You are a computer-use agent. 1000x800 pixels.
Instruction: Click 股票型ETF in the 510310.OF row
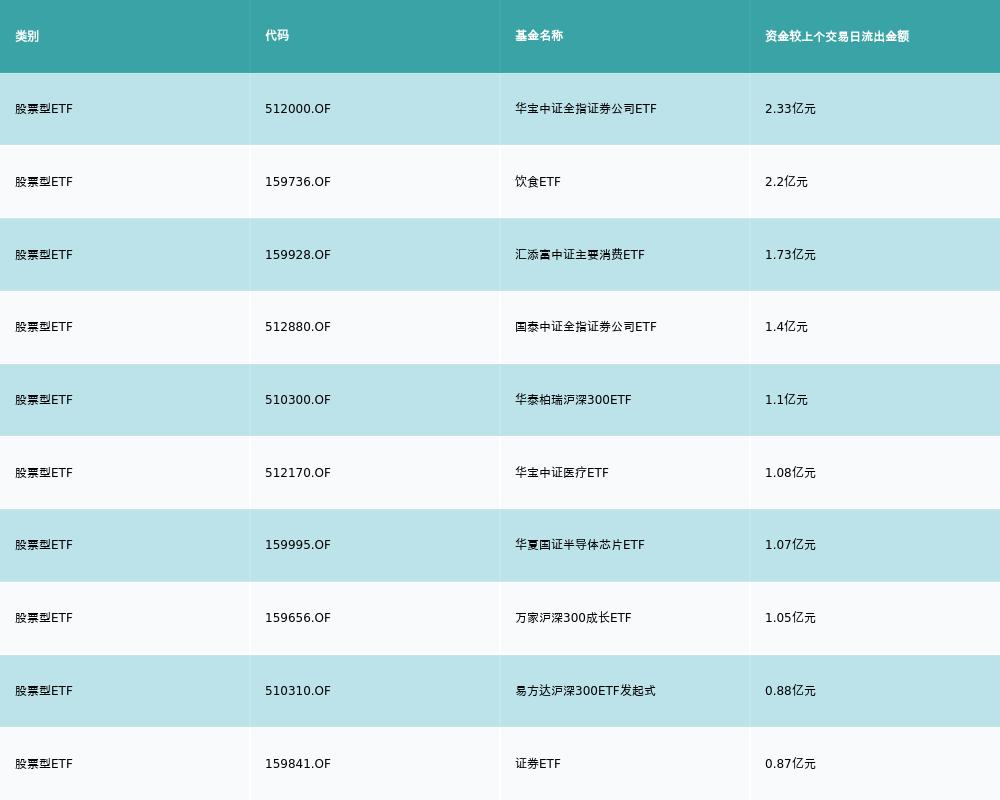tap(44, 691)
